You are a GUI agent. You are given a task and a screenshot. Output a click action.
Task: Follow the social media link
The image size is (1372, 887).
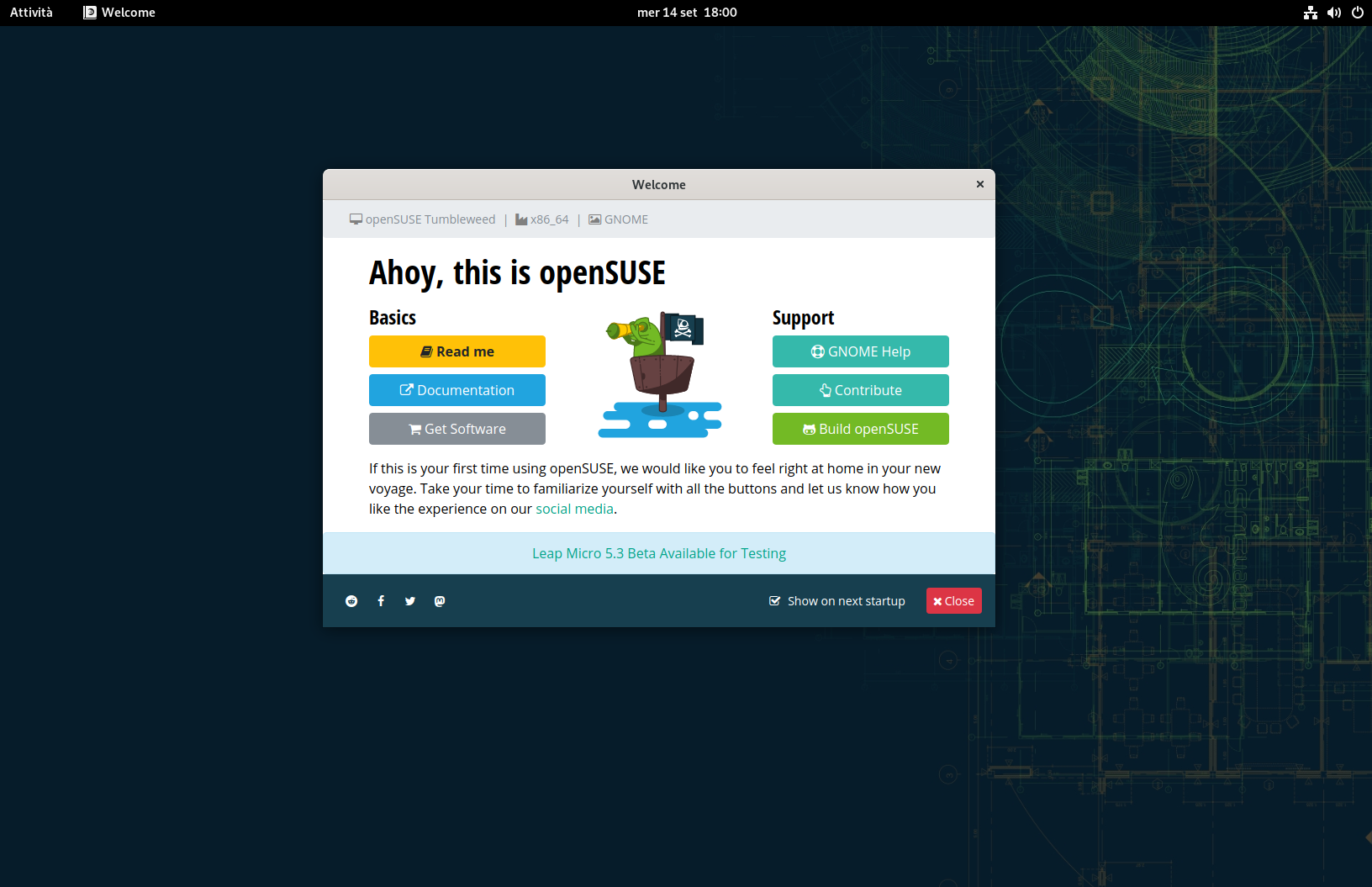574,509
